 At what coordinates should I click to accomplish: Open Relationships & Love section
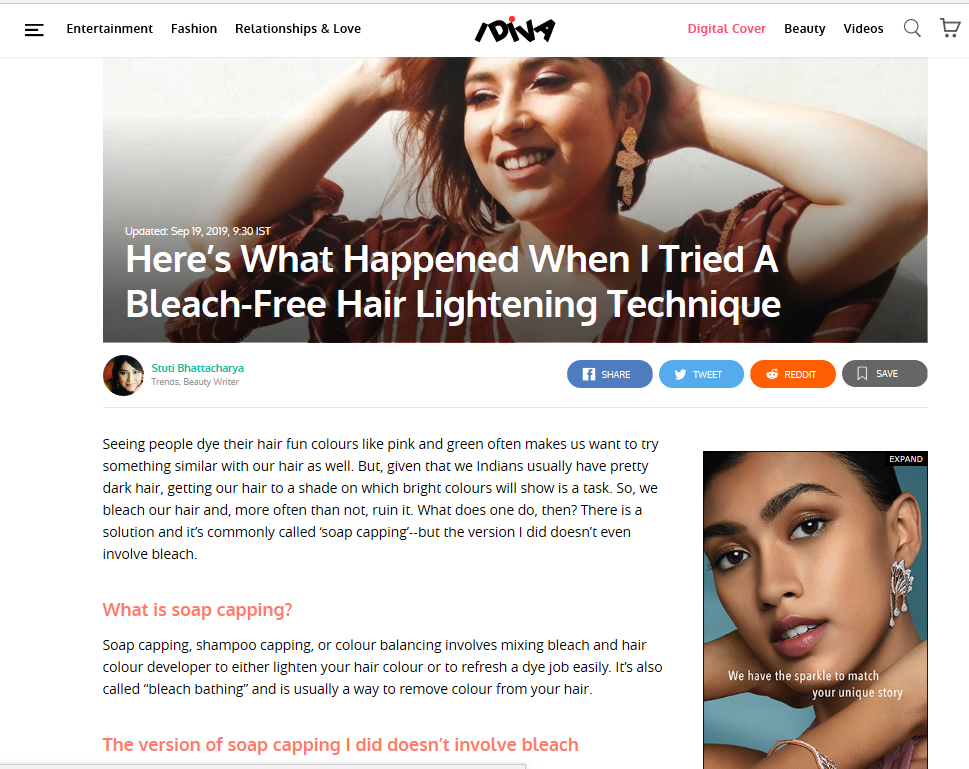click(298, 28)
